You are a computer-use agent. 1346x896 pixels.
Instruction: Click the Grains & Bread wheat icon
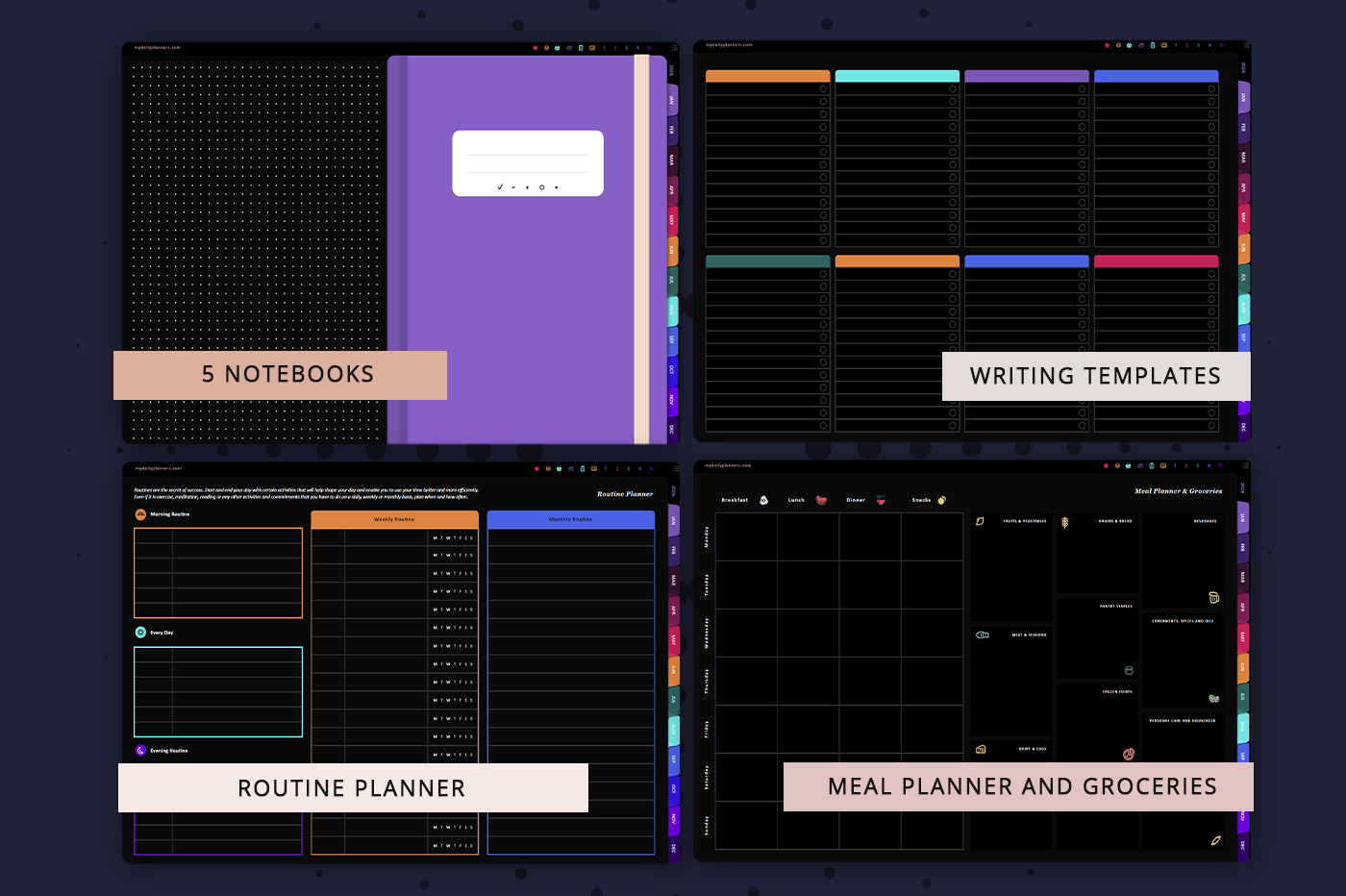coord(1065,522)
